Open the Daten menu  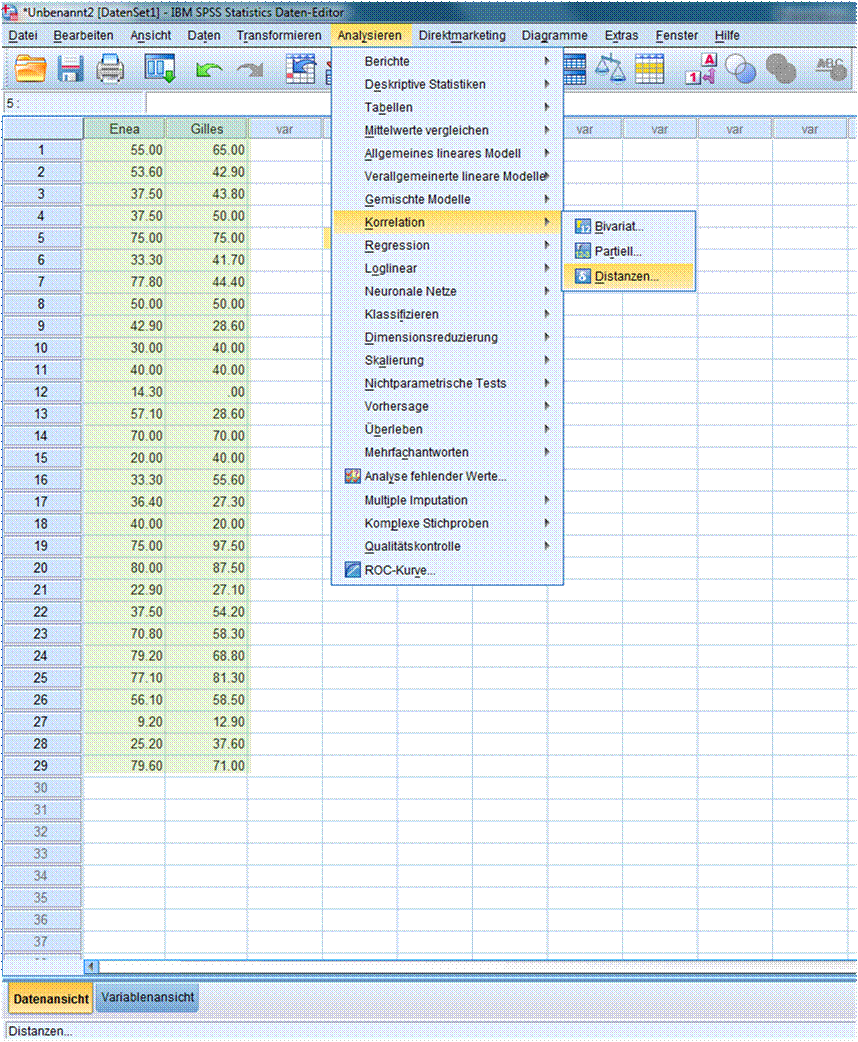204,35
